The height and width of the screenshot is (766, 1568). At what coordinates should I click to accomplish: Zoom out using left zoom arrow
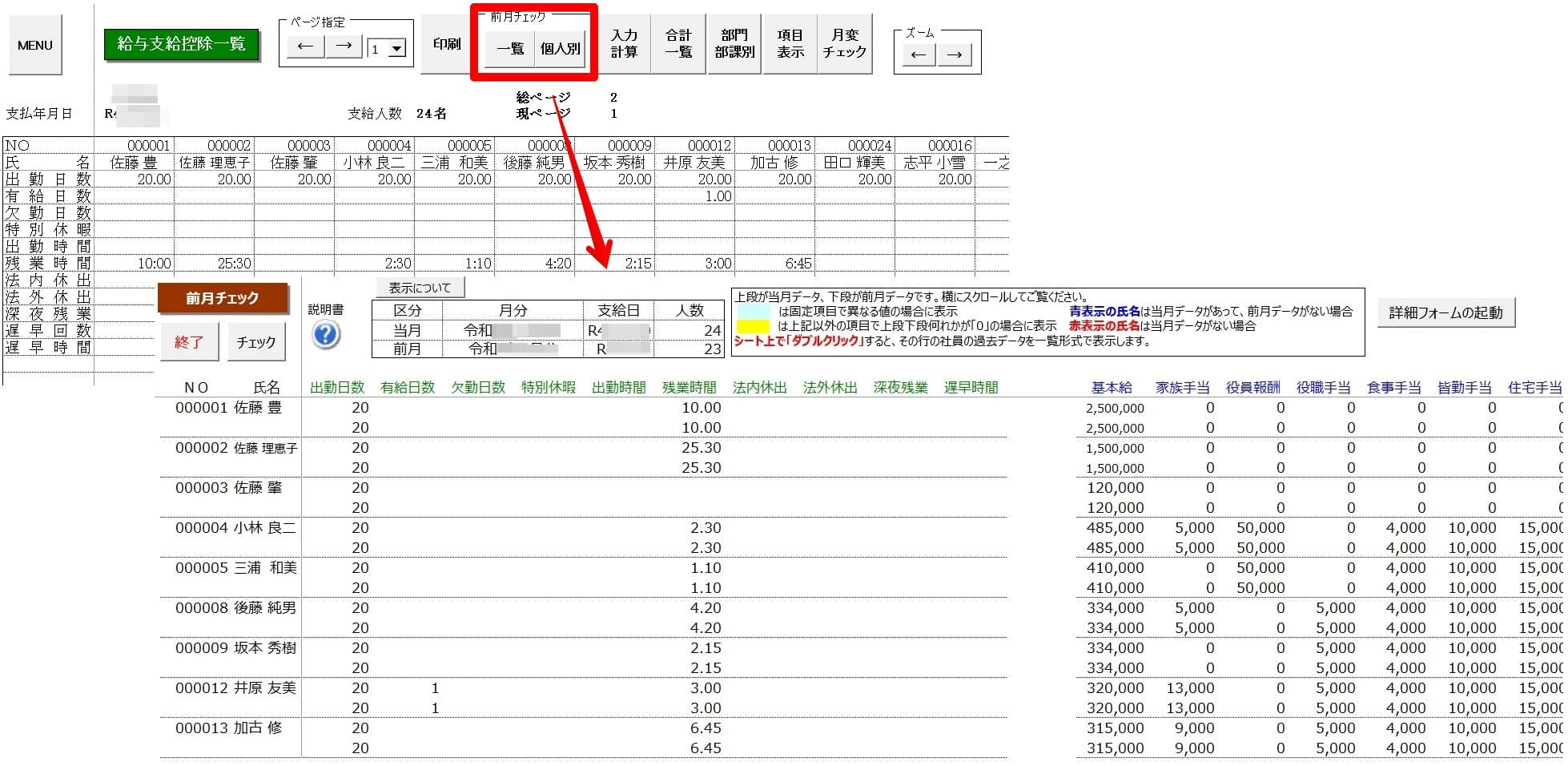click(x=919, y=55)
